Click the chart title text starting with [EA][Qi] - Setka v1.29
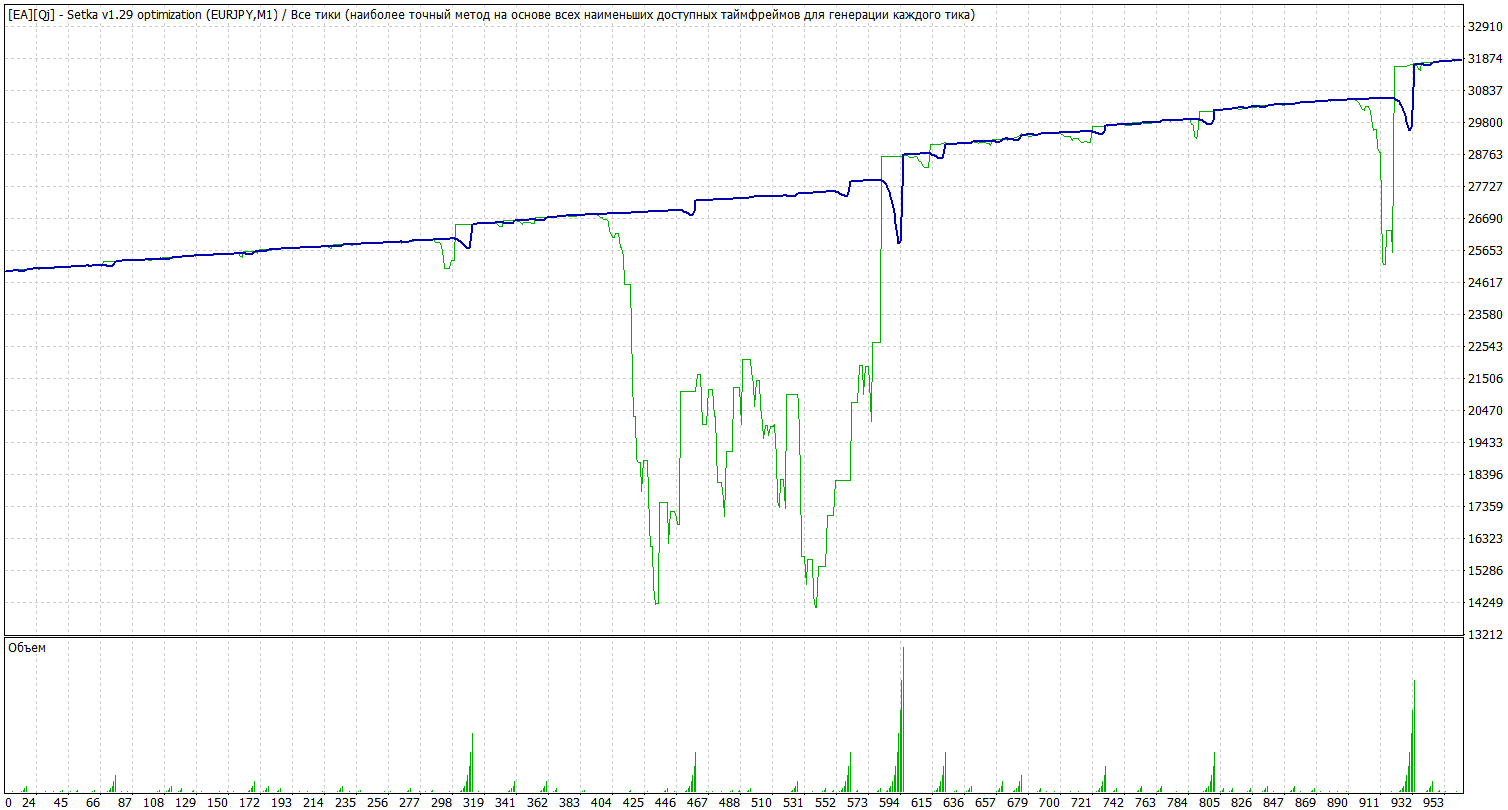This screenshot has height=810, width=1508. click(x=491, y=15)
